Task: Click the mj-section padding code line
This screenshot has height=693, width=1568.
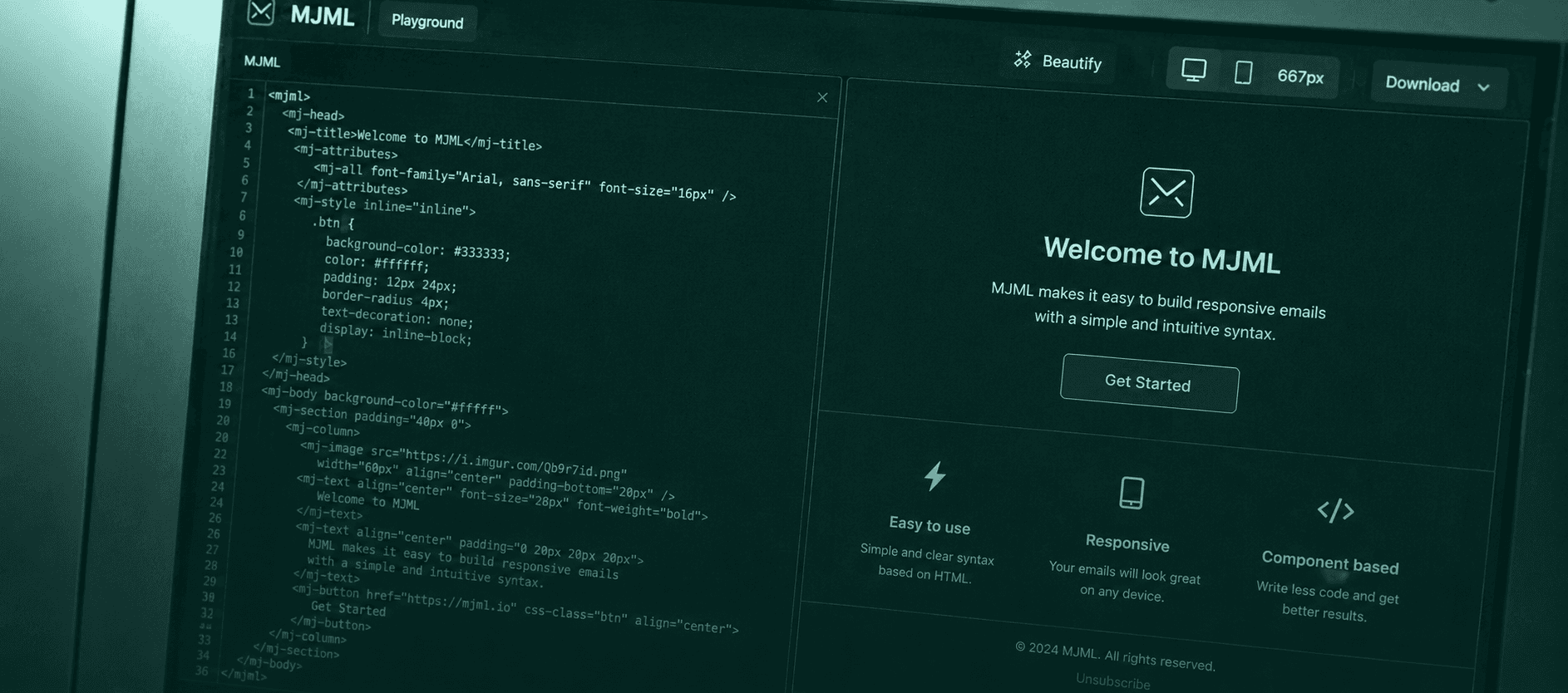Action: (x=372, y=417)
